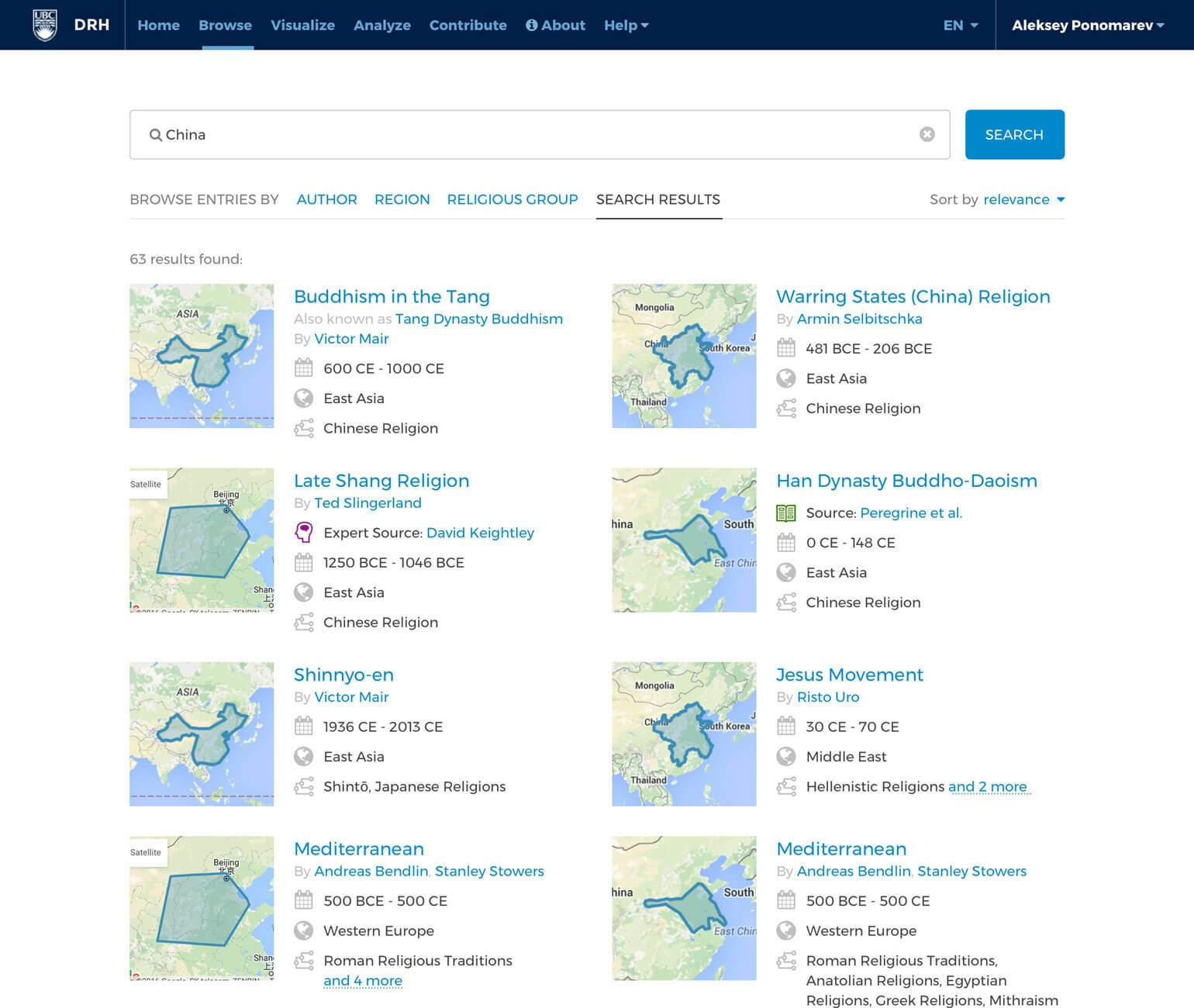Toggle Satellite view on the Mediterranean map
1194x1008 pixels.
[x=147, y=852]
